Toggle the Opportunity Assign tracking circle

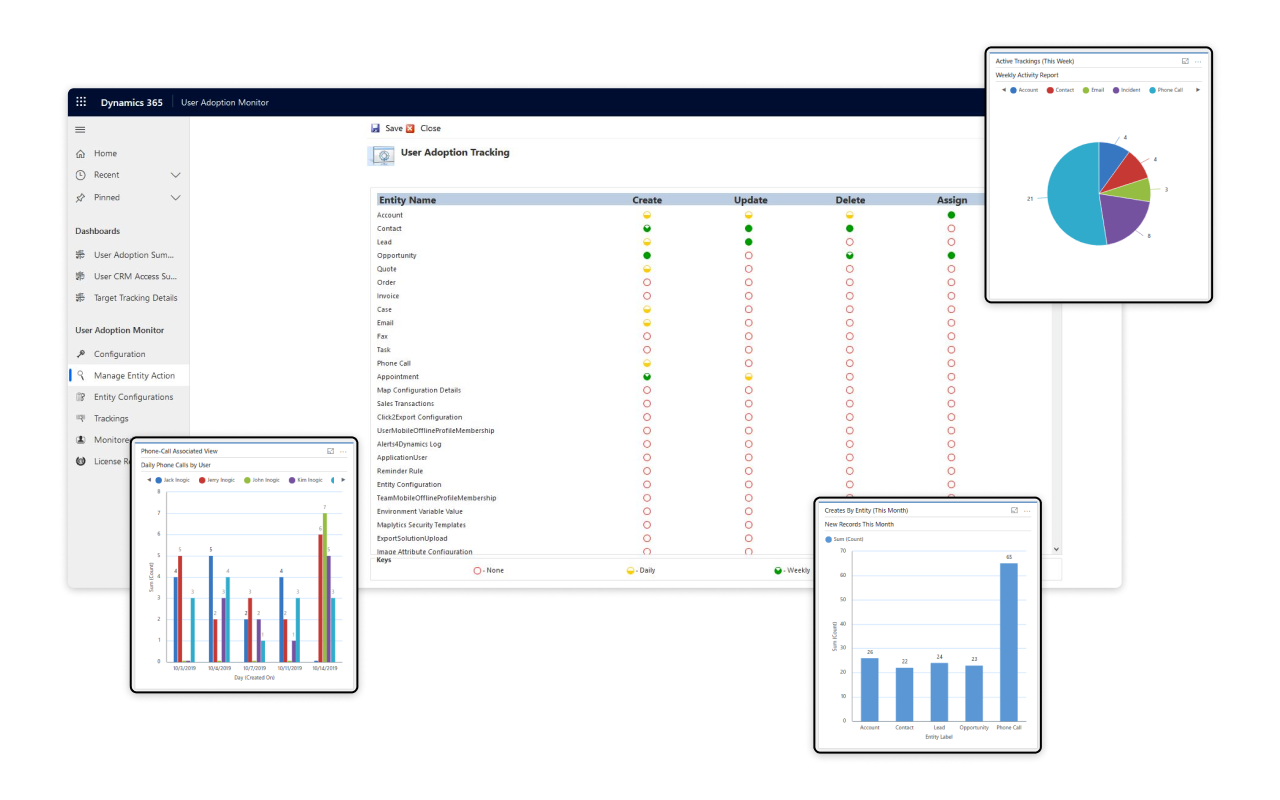951,256
